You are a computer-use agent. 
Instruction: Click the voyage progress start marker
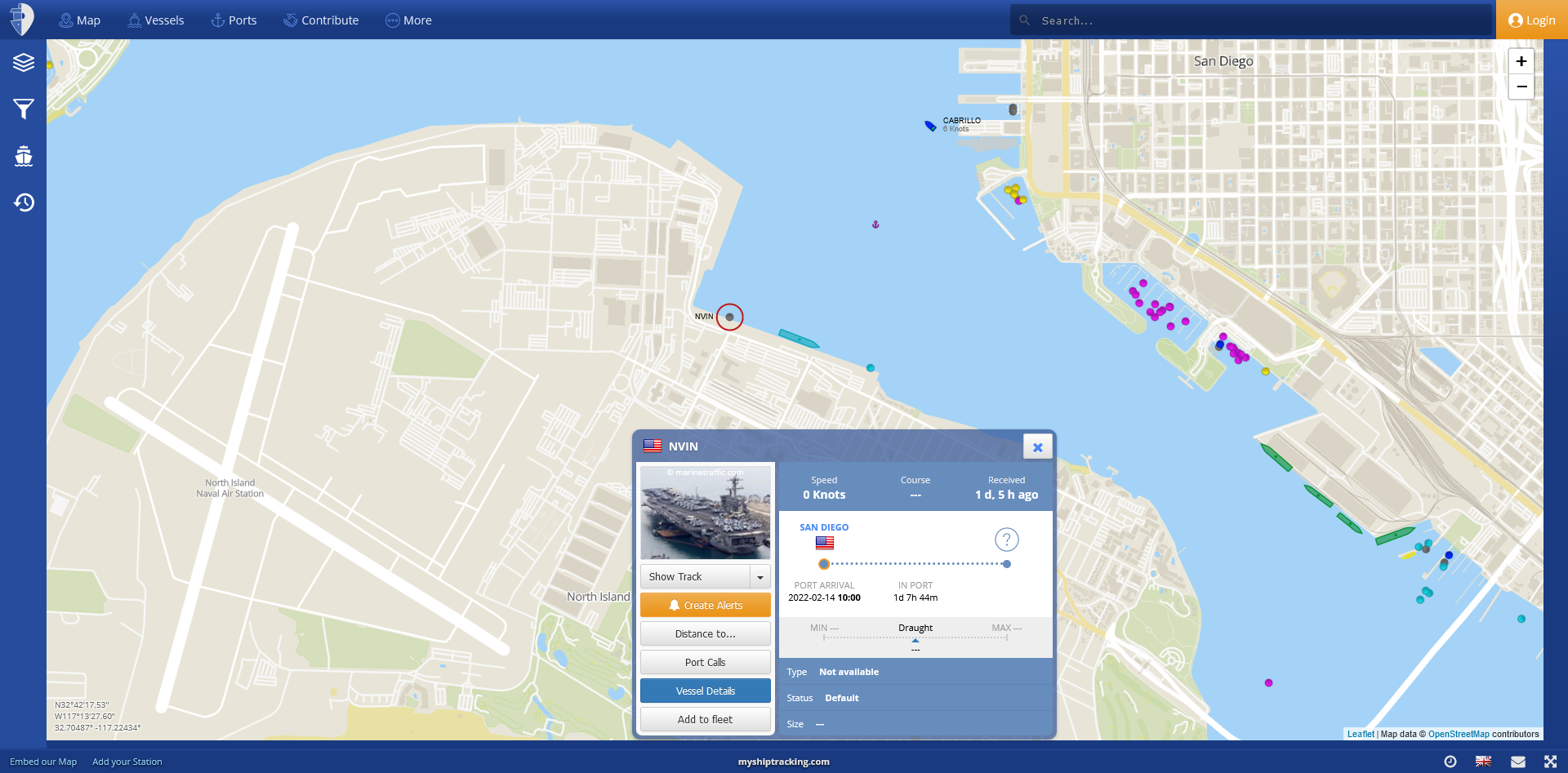click(824, 564)
